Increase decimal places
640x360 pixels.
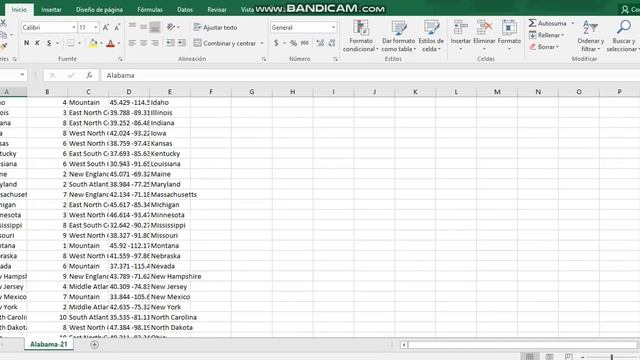320,43
